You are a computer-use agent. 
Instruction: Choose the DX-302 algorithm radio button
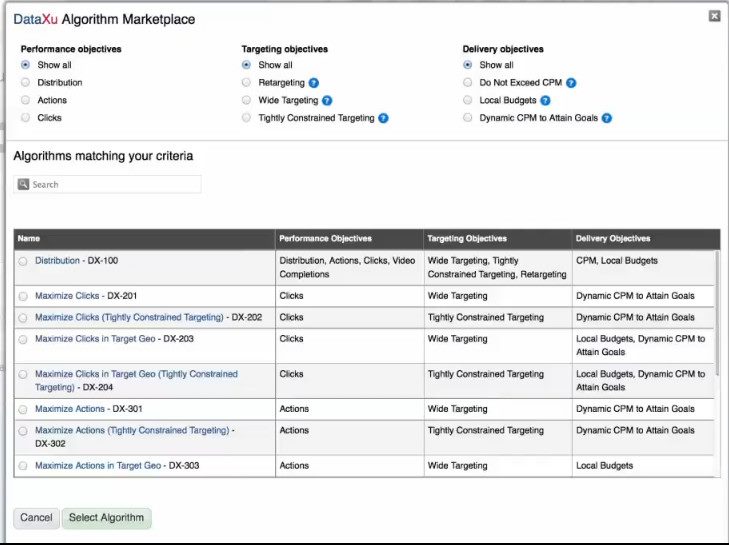coord(23,431)
